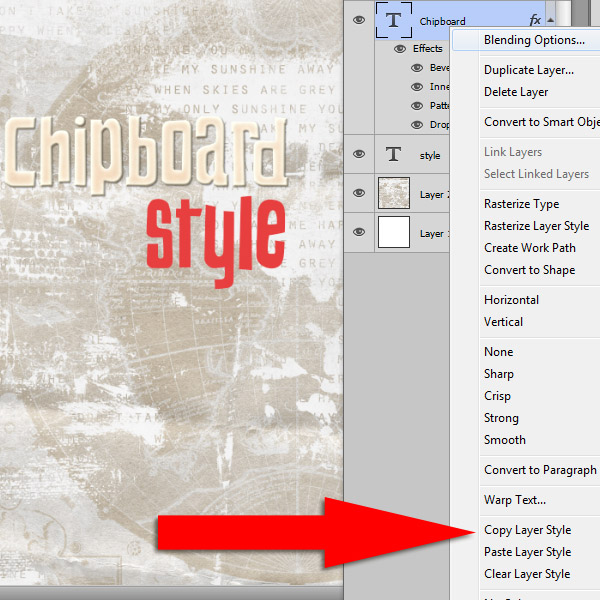Toggle the Drop Shadow effect visibility

click(x=418, y=125)
